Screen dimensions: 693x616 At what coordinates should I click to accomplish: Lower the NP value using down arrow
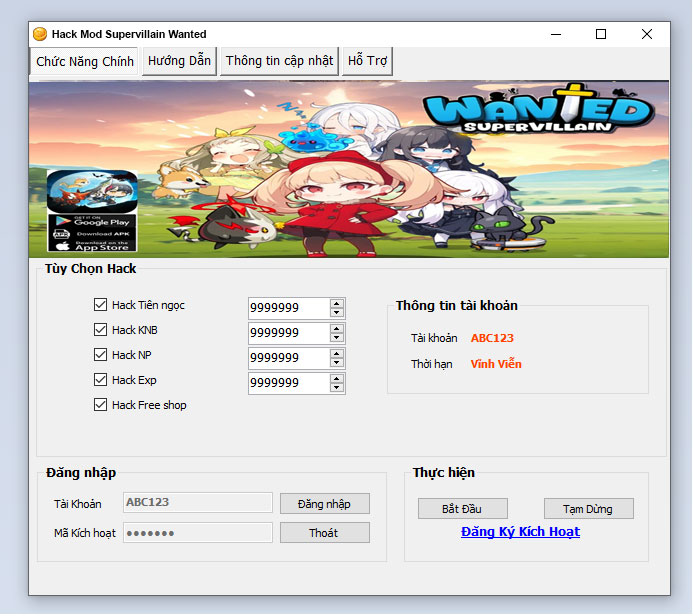point(337,362)
